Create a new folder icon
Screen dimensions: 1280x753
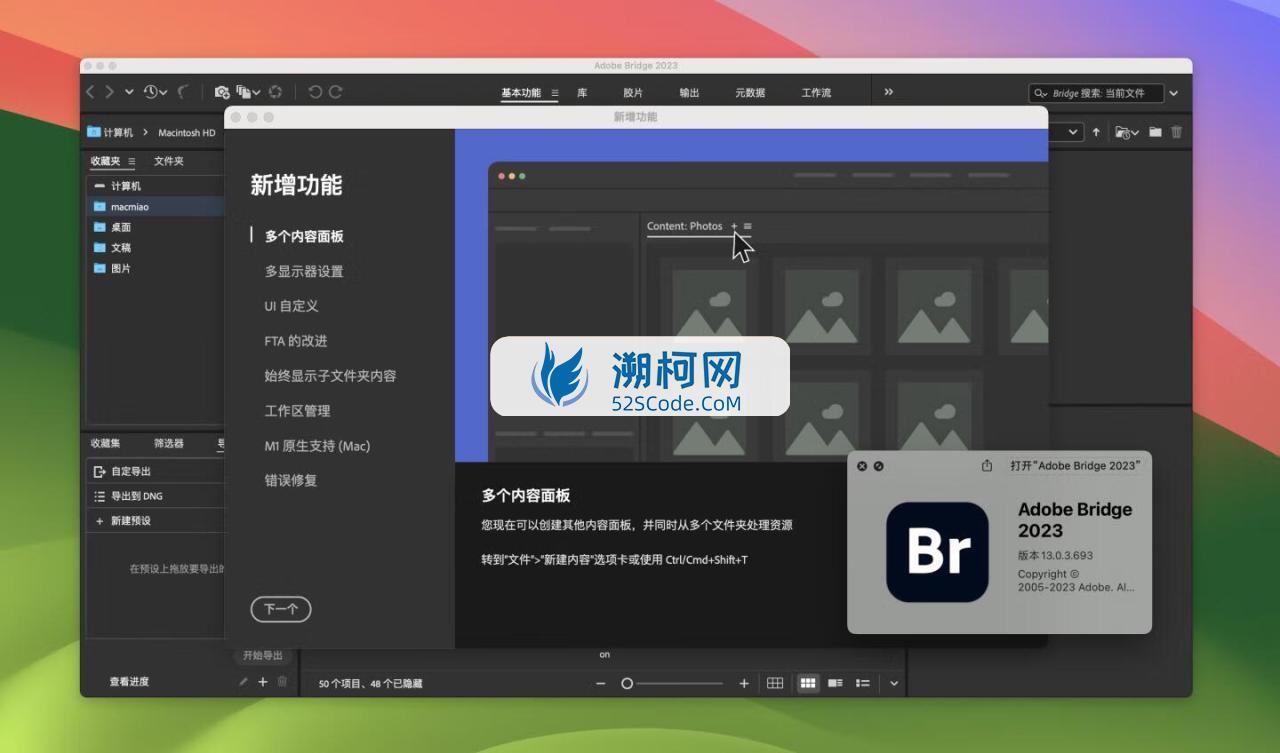pyautogui.click(x=1155, y=132)
